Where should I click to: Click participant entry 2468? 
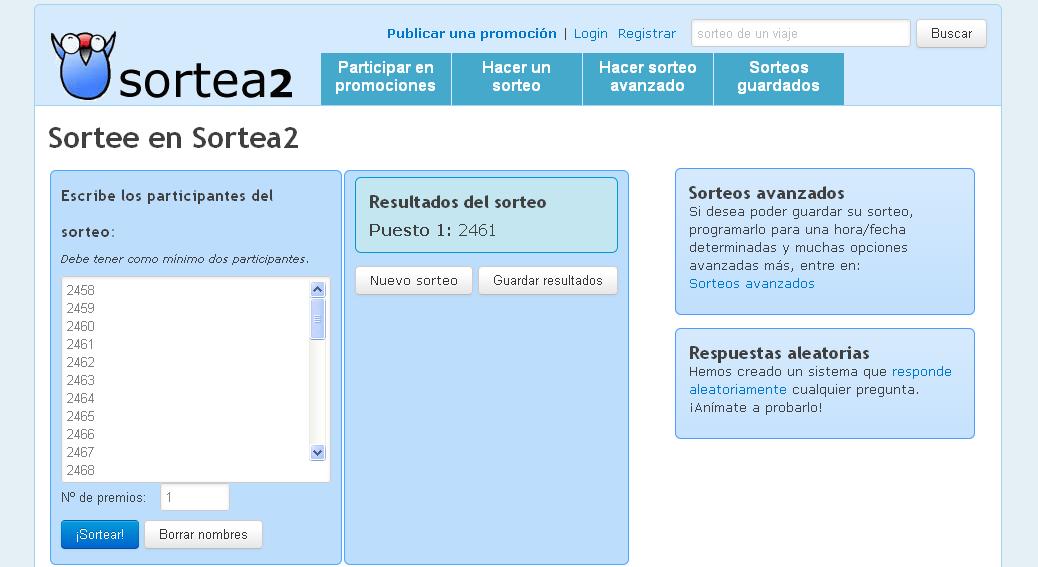81,470
